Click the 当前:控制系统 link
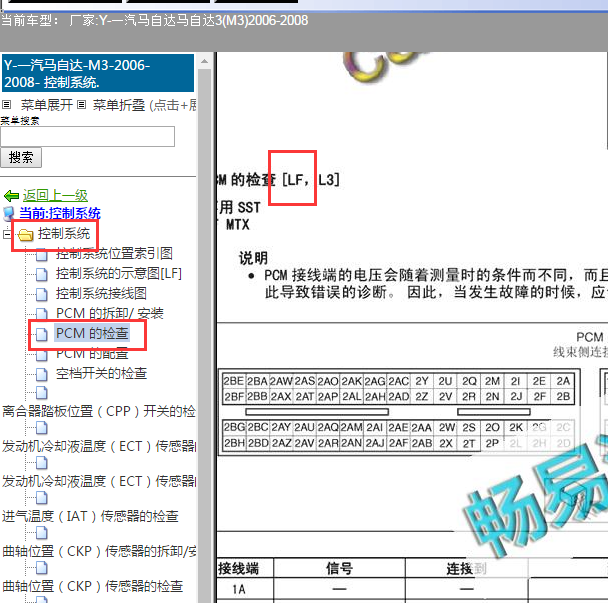The height and width of the screenshot is (603, 608). 60,213
